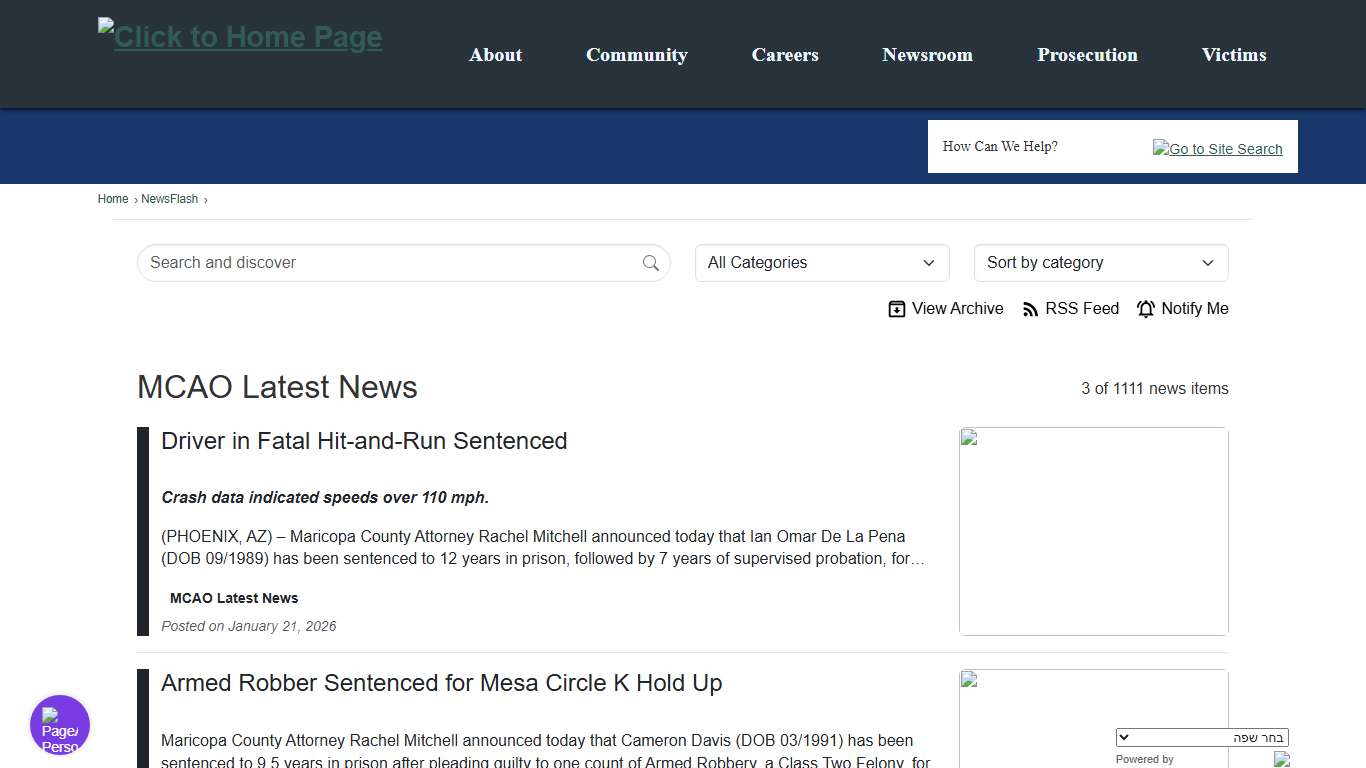
Task: Open the All Categories dropdown
Action: tap(821, 262)
